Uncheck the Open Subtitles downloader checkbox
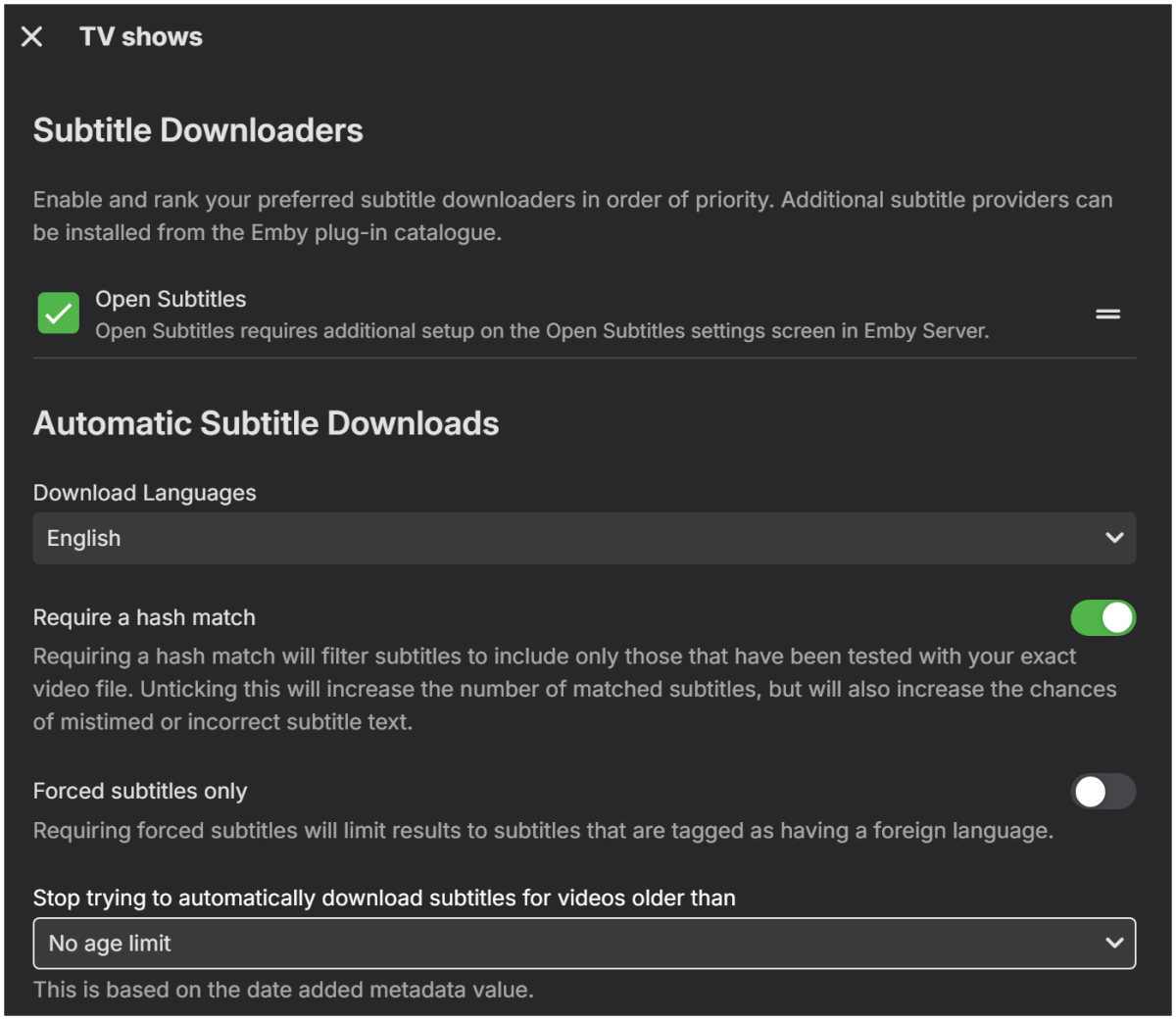The width and height of the screenshot is (1176, 1020). click(x=59, y=314)
